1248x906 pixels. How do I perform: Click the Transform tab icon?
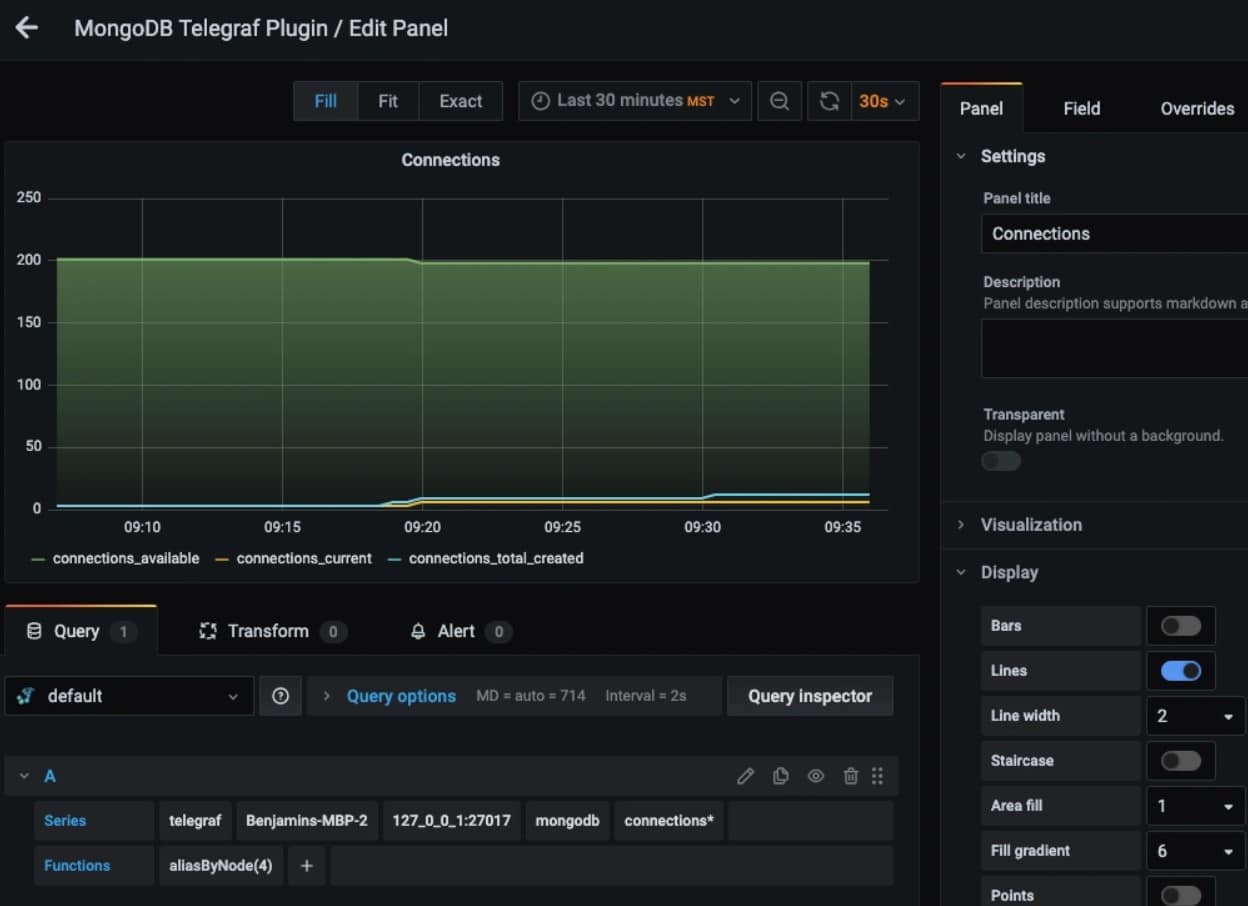pos(208,631)
